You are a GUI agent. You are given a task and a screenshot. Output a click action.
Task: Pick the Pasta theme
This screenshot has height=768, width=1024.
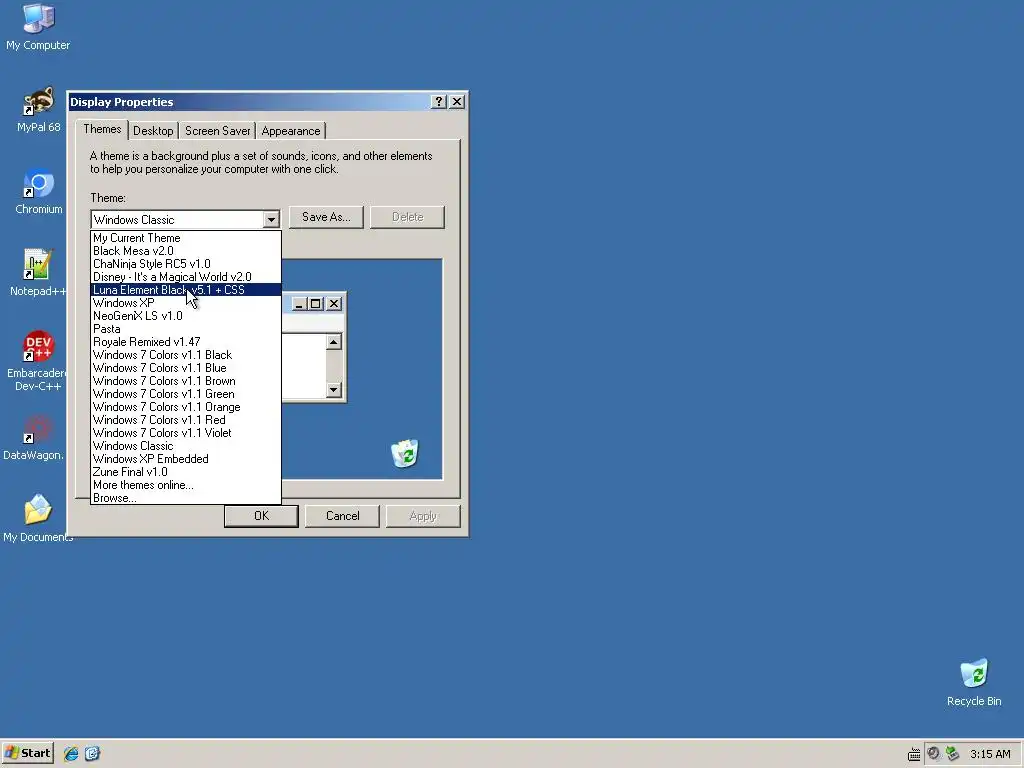click(185, 329)
